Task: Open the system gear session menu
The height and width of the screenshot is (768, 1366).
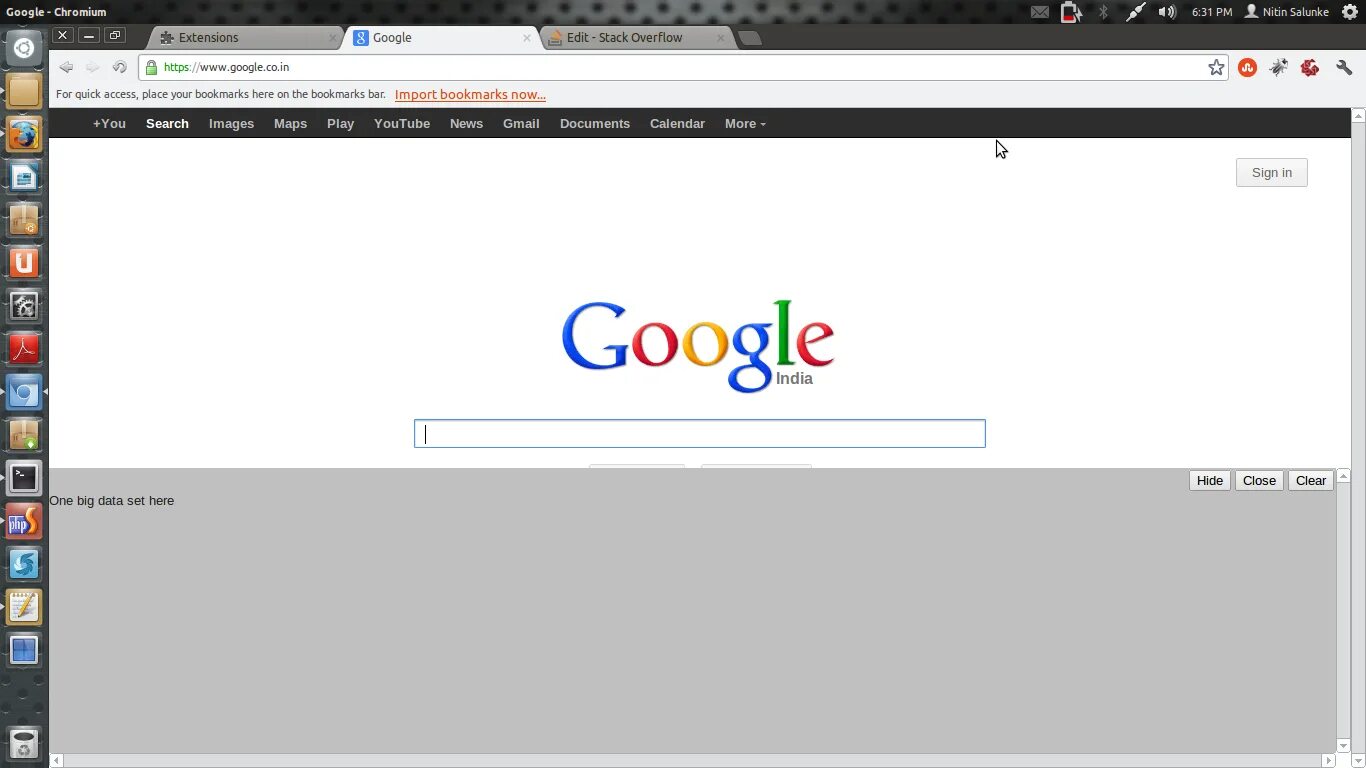Action: pyautogui.click(x=1350, y=12)
